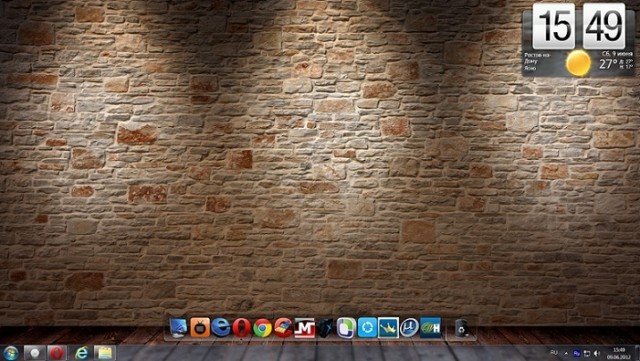This screenshot has width=640, height=361.
Task: Click the 27° temperature on the widget
Action: click(608, 64)
